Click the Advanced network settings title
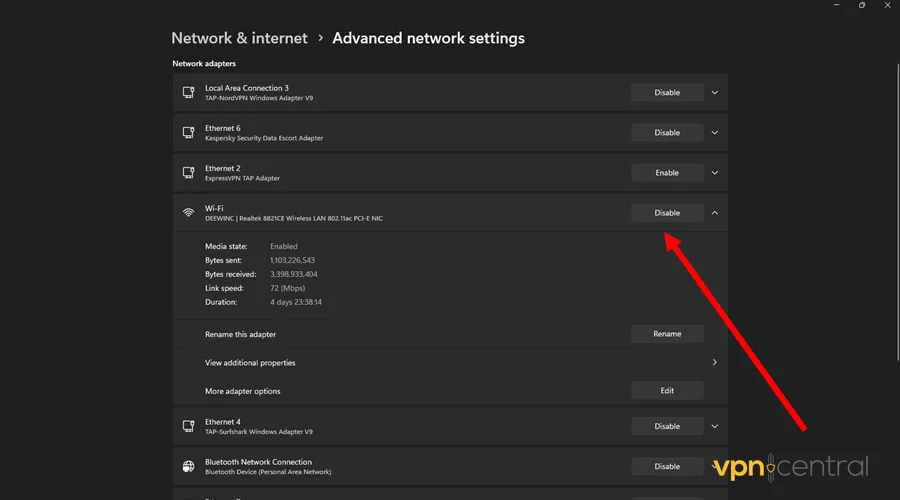Image resolution: width=900 pixels, height=500 pixels. click(x=428, y=38)
